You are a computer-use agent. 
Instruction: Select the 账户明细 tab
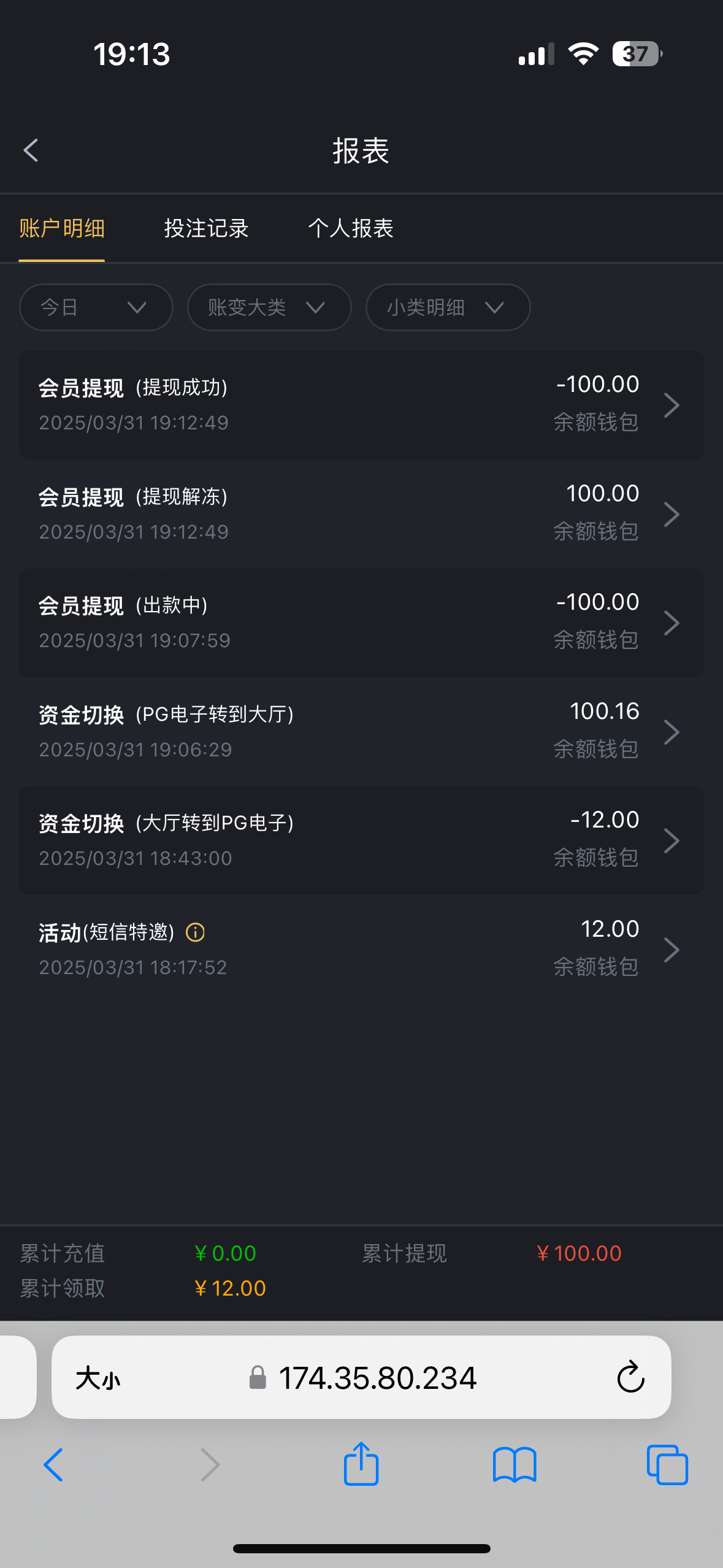click(x=62, y=229)
